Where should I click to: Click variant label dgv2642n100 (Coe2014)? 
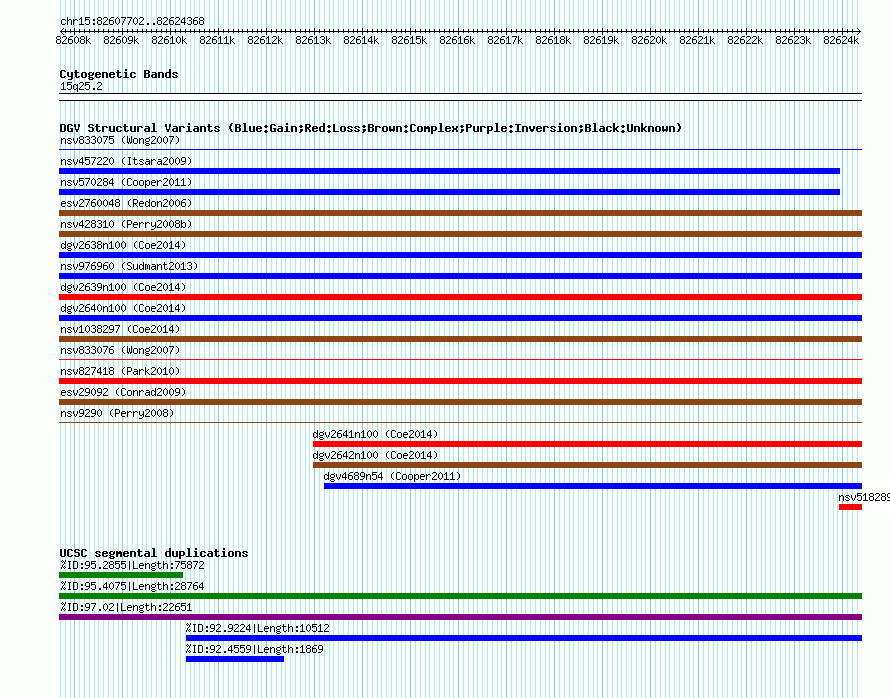click(375, 455)
